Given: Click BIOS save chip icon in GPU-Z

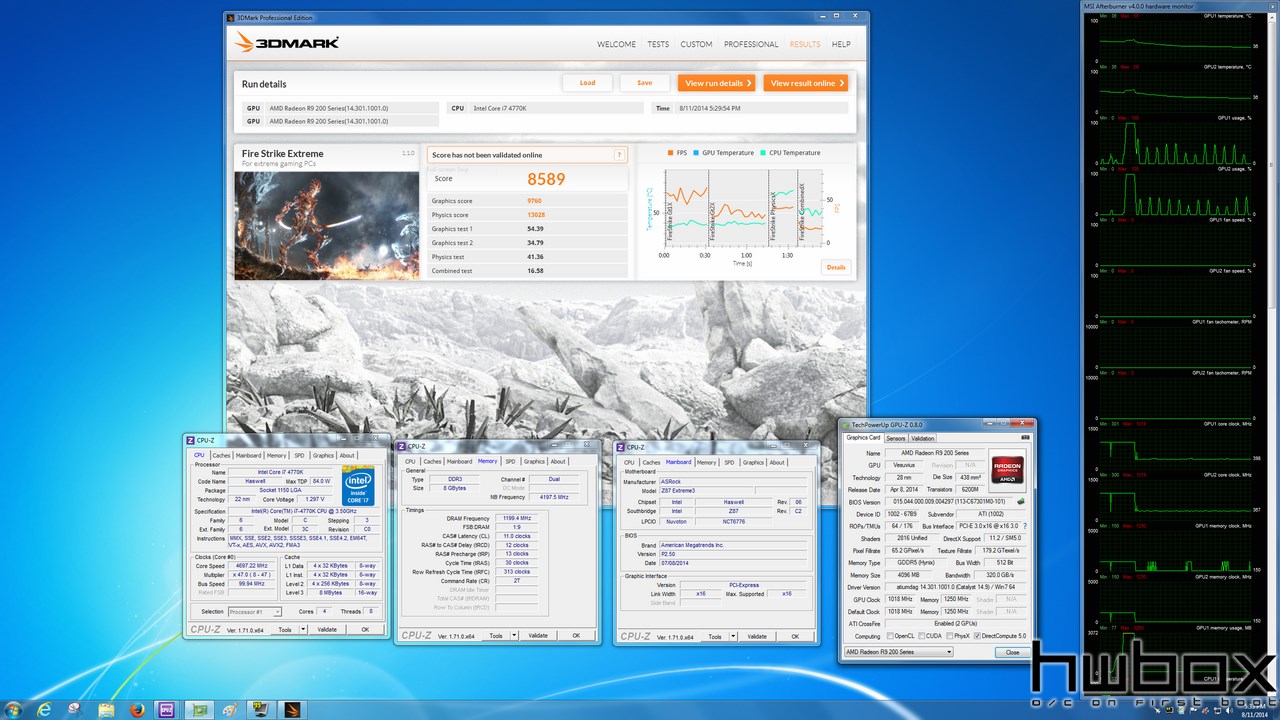Looking at the screenshot, I should 1020,502.
